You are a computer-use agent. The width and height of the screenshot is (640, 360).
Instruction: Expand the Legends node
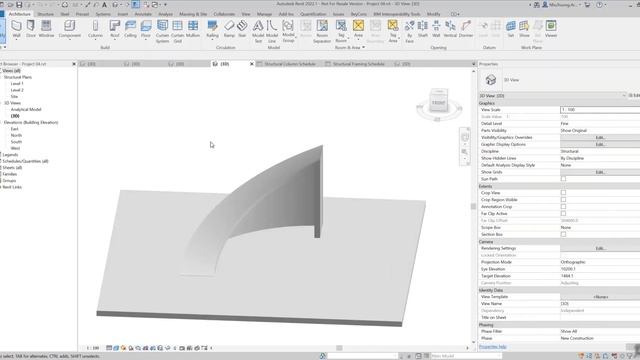(1, 154)
